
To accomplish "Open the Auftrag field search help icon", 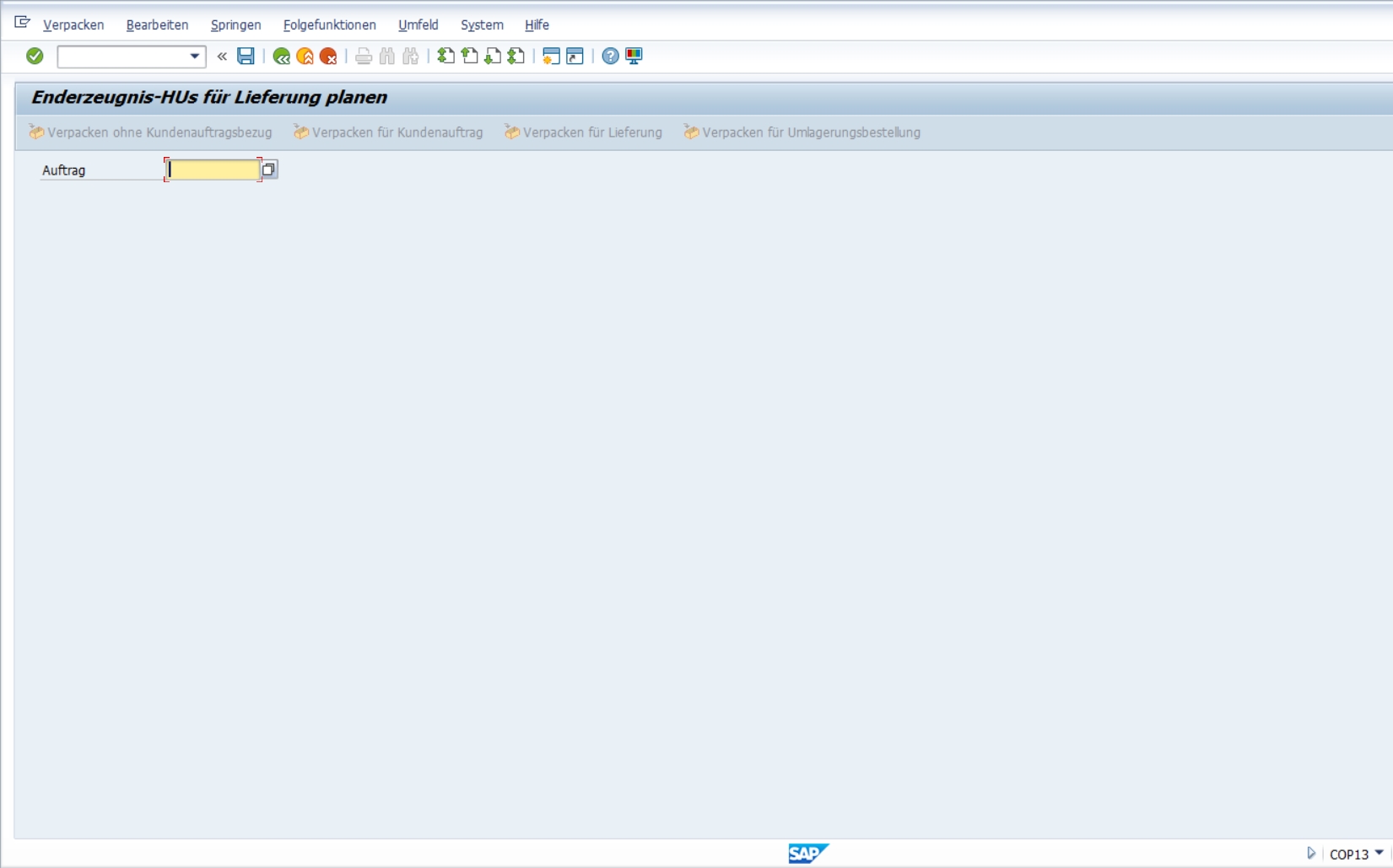I will pyautogui.click(x=268, y=170).
